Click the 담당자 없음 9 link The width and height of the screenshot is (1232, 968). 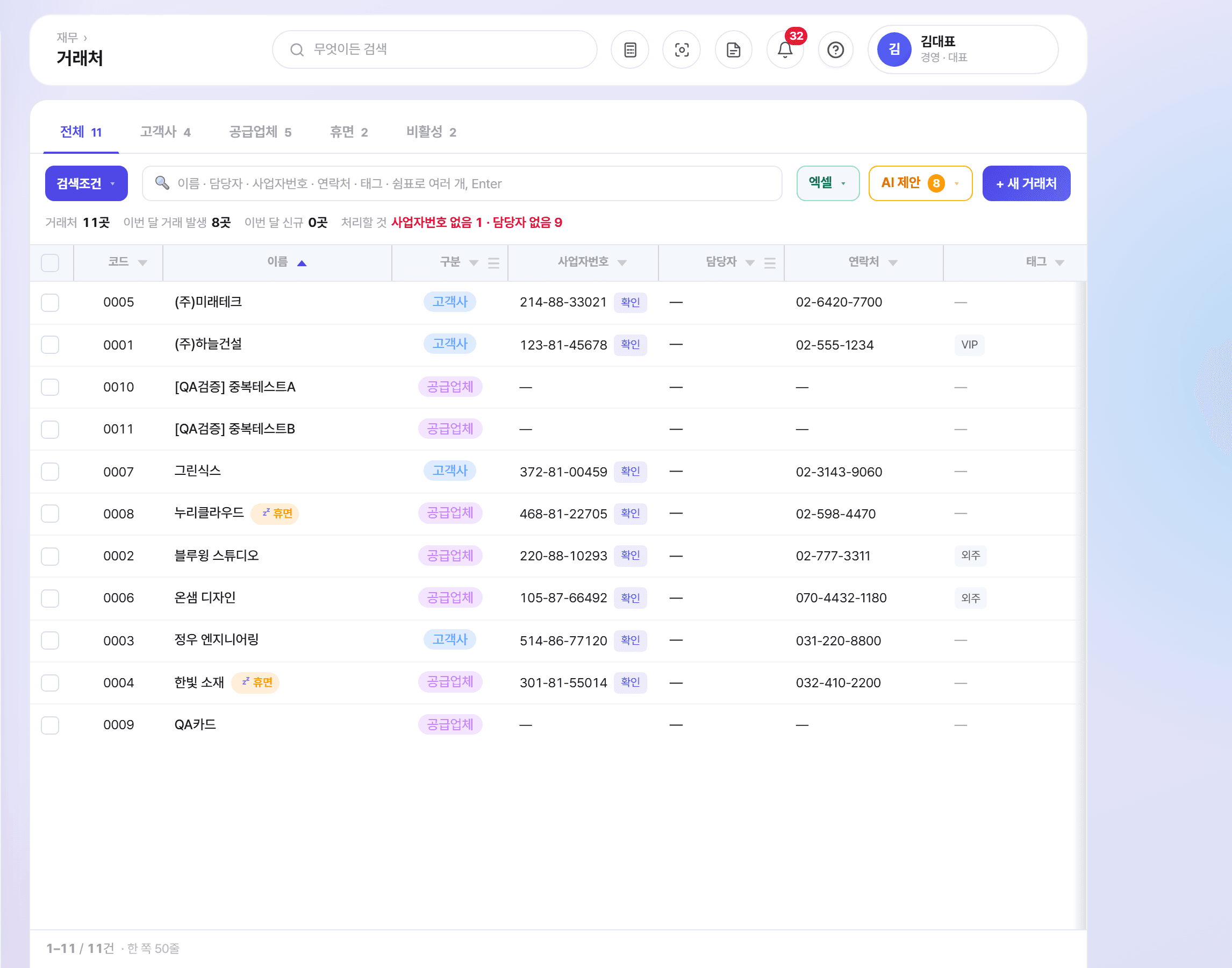(x=527, y=222)
